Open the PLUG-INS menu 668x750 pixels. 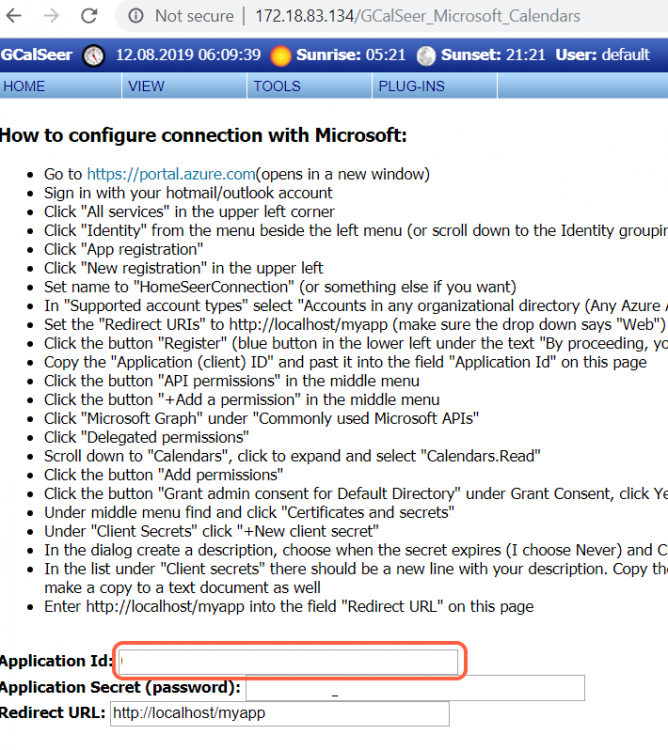[411, 86]
